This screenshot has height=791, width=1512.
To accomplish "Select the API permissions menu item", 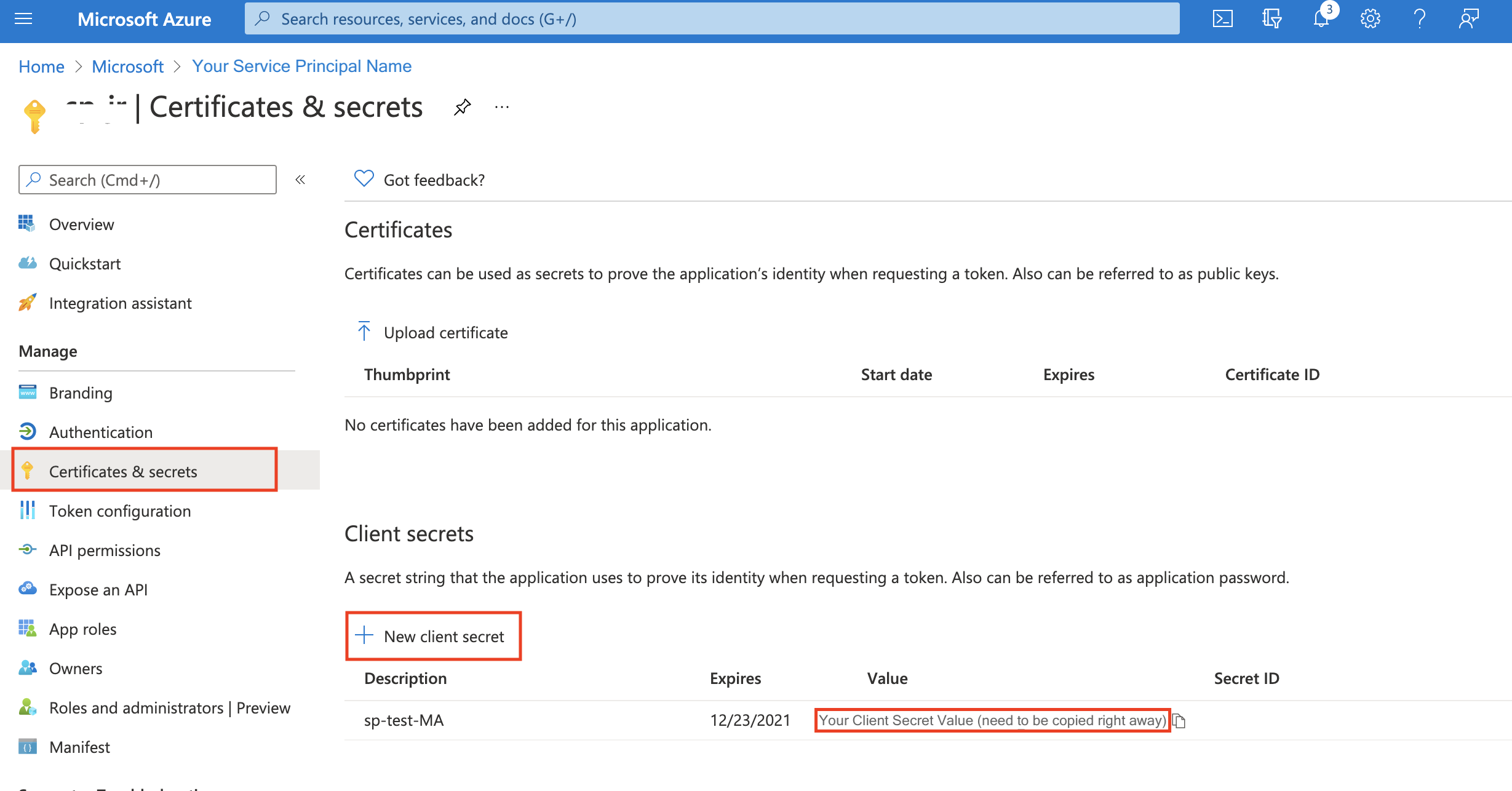I will pyautogui.click(x=105, y=550).
